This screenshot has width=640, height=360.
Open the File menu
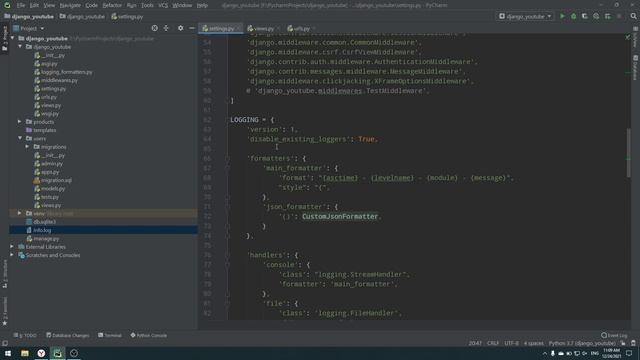pyautogui.click(x=21, y=5)
